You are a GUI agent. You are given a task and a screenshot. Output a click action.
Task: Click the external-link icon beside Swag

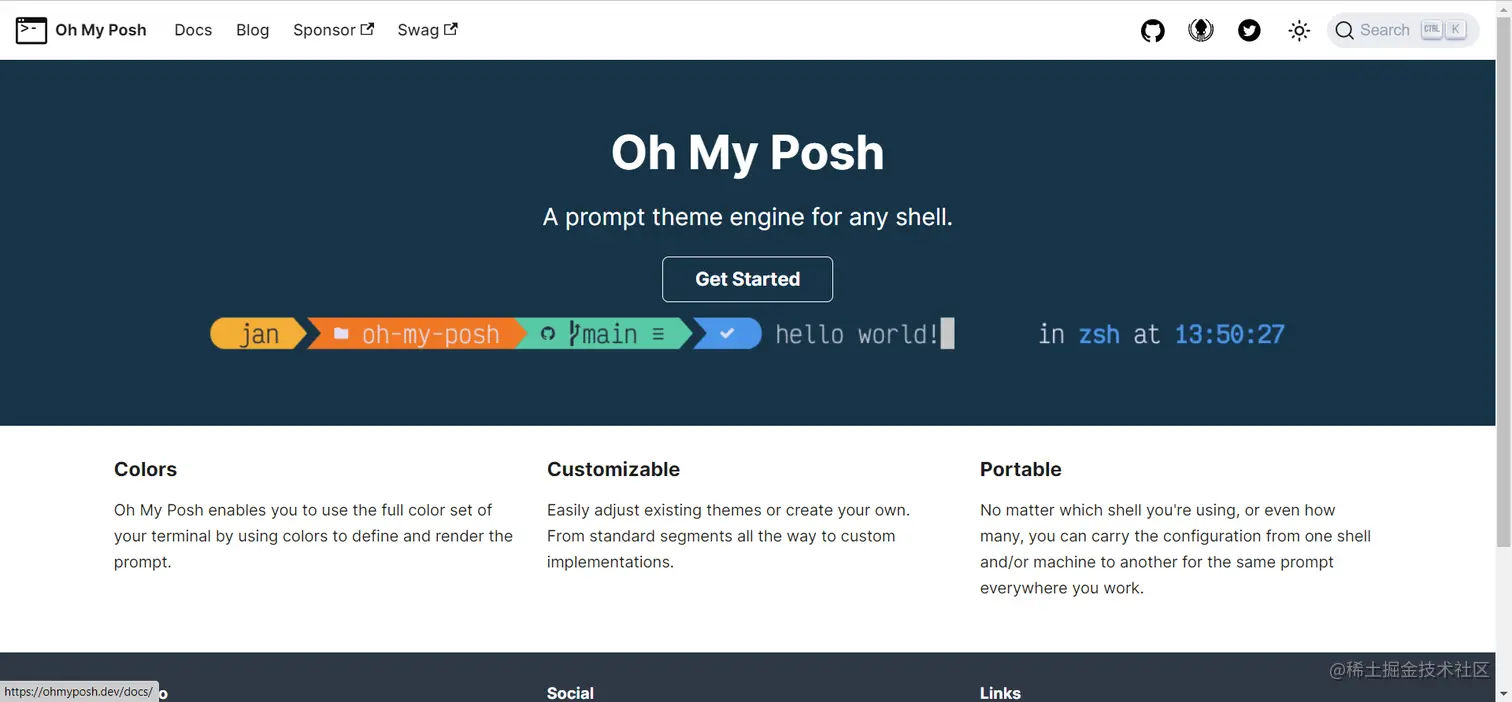(451, 29)
